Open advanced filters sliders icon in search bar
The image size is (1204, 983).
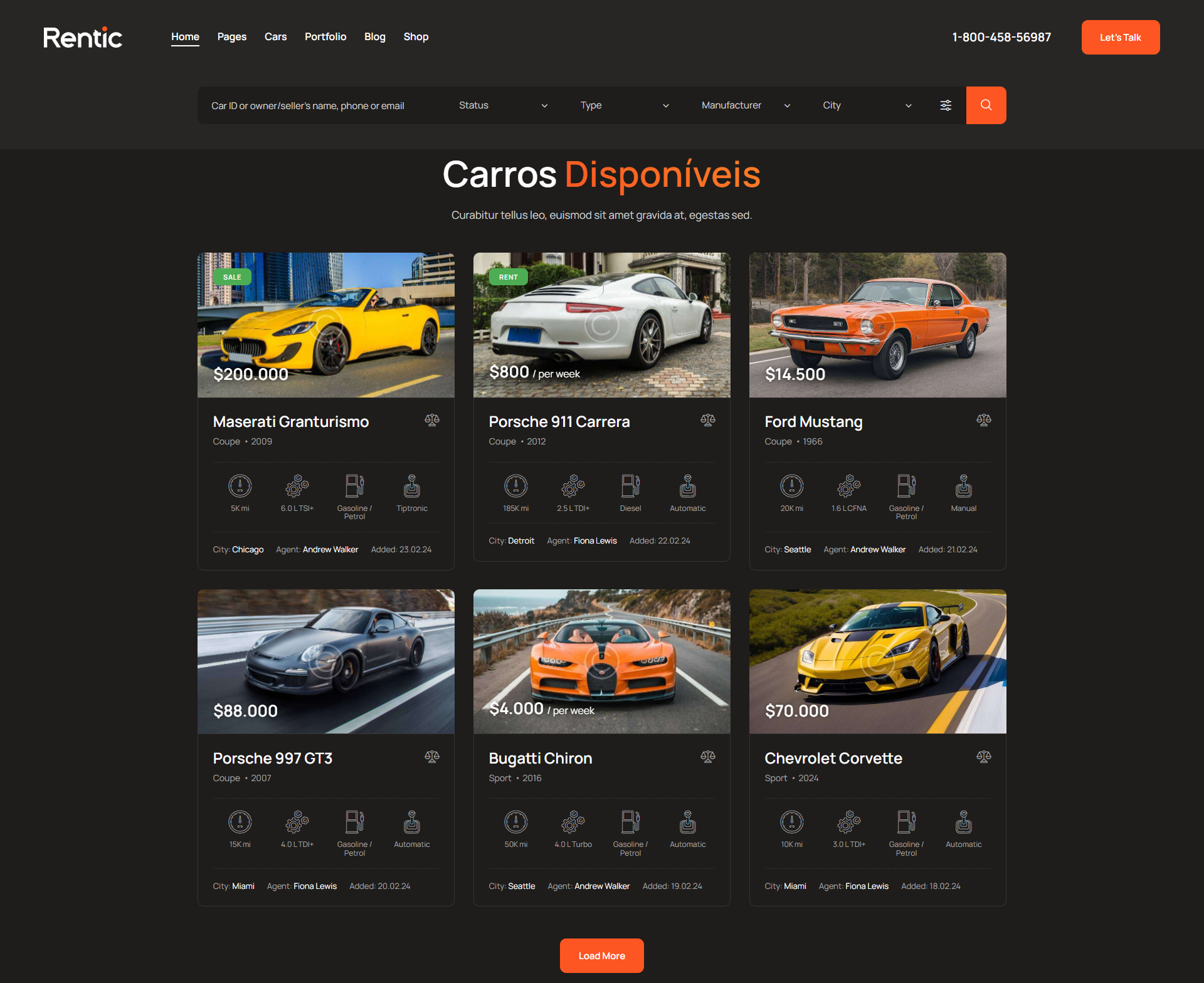[946, 105]
